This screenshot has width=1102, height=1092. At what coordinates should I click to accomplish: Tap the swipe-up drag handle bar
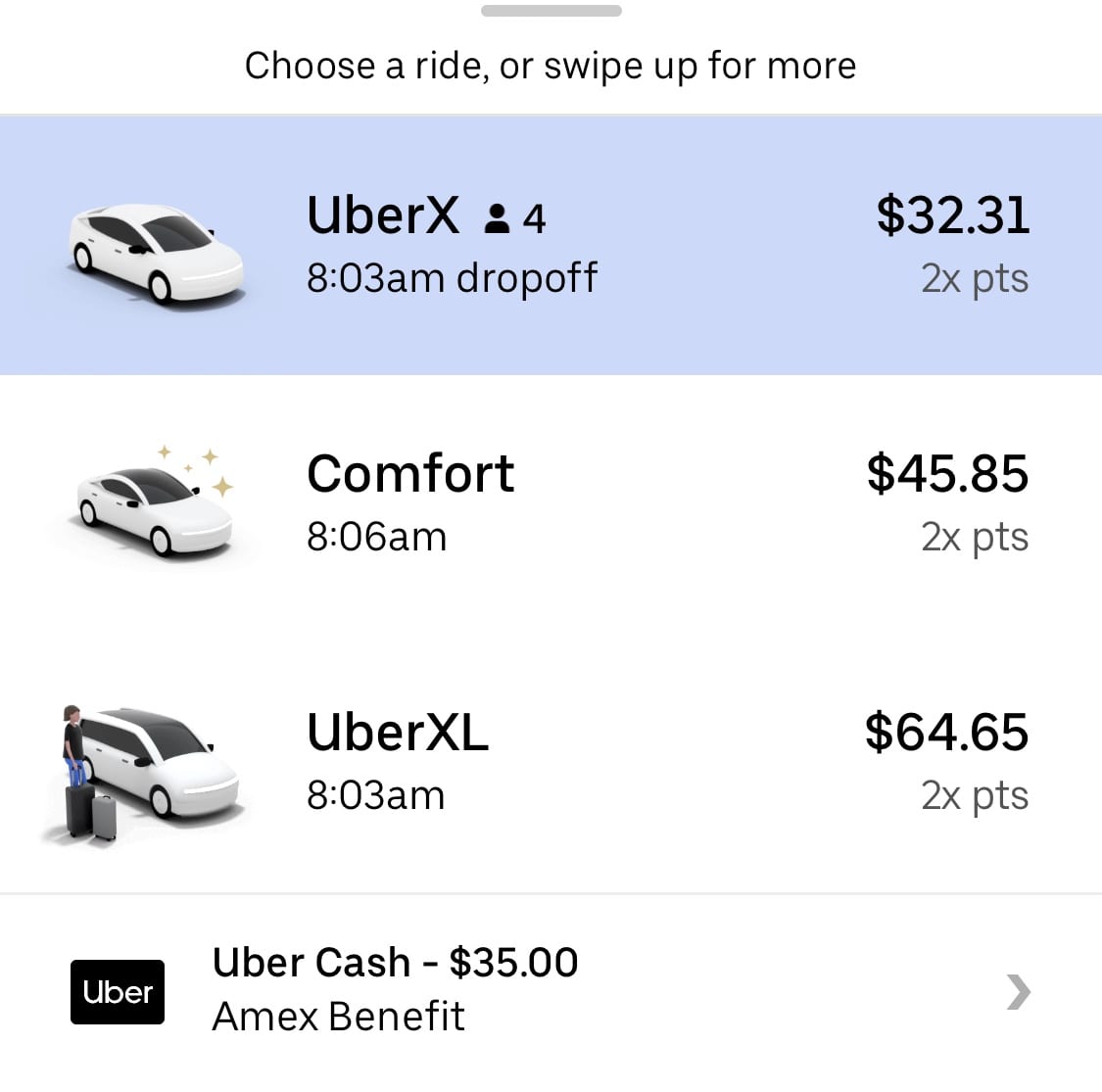coord(551,12)
